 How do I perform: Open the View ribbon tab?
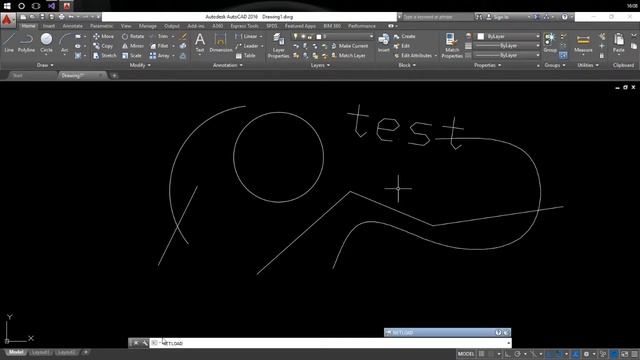(126, 26)
